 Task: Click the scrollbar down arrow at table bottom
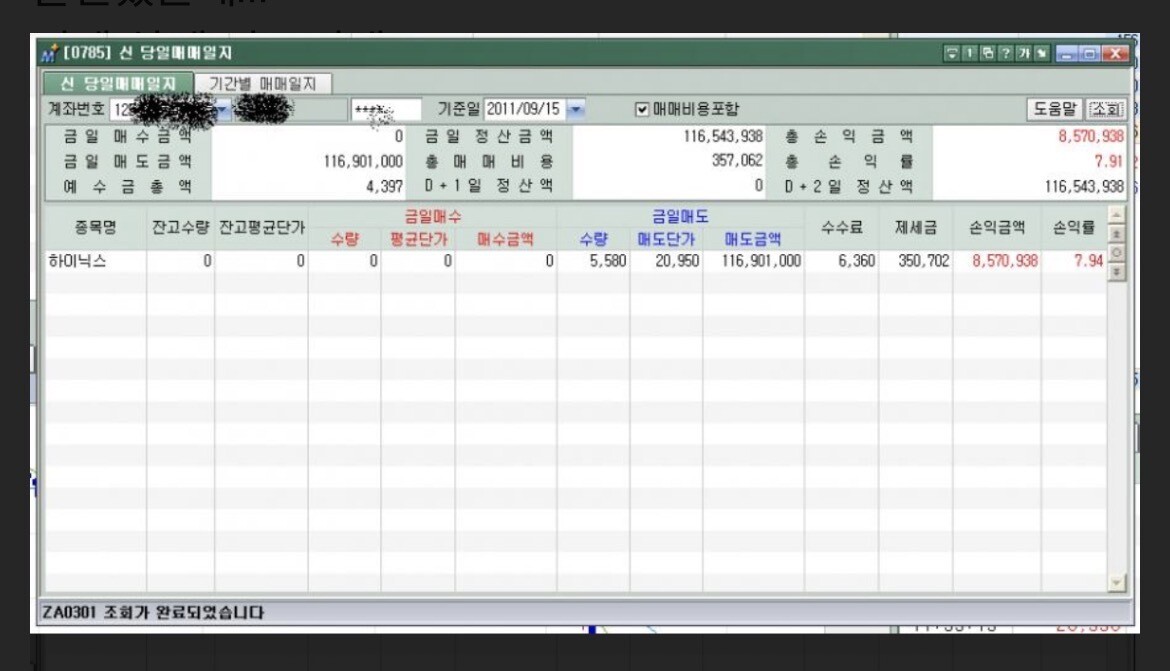pyautogui.click(x=1118, y=583)
